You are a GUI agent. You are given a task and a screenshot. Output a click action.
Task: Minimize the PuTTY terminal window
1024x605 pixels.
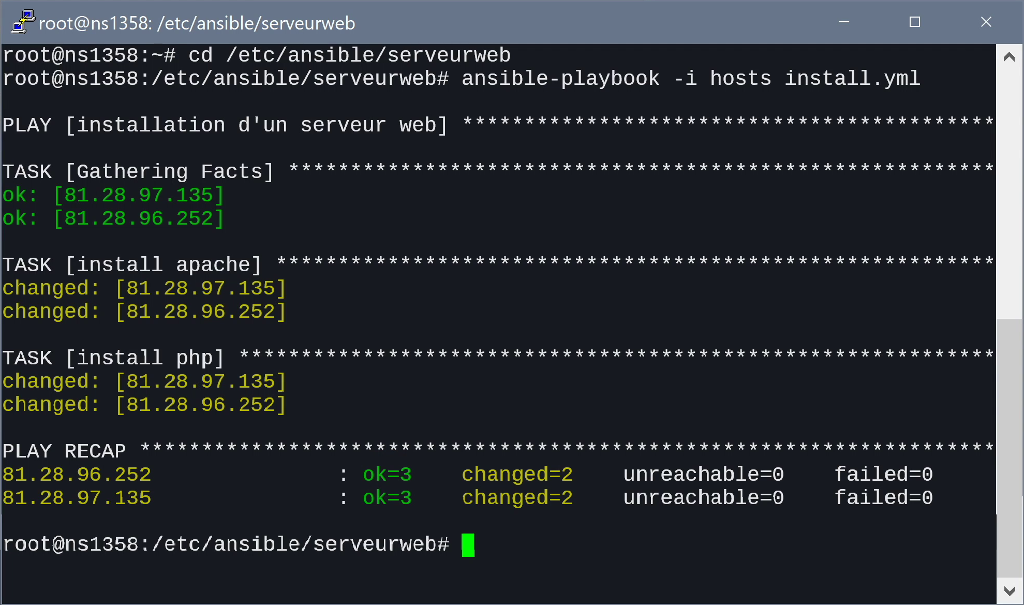[844, 22]
